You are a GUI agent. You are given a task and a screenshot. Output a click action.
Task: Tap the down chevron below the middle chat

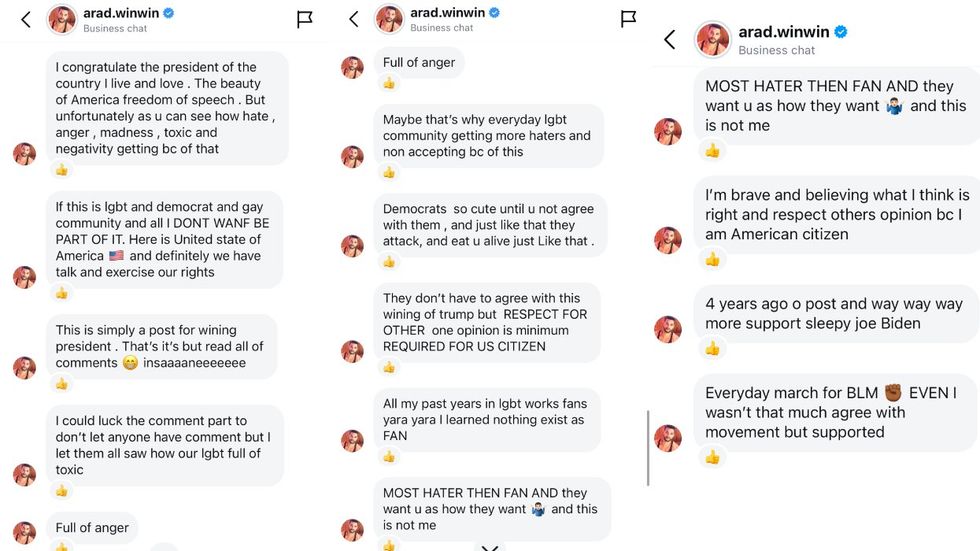tap(490, 547)
